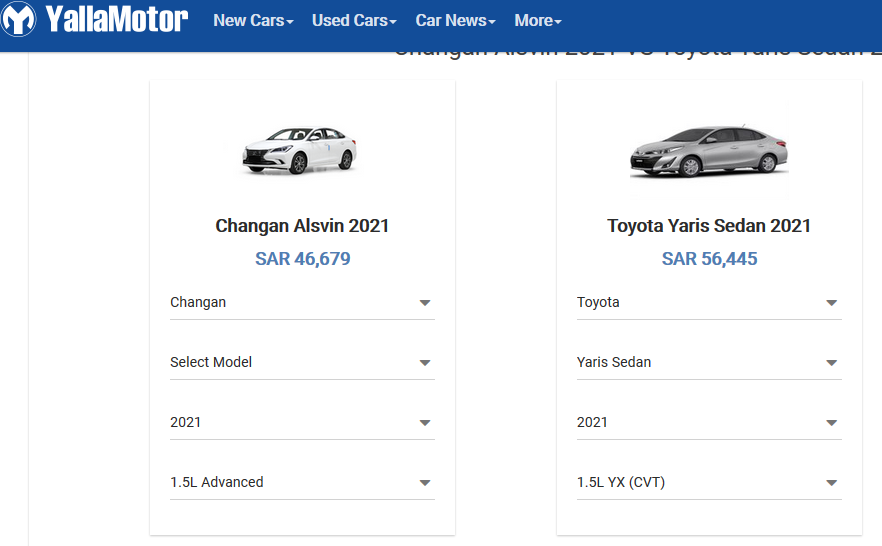Expand the Toyota 2021 year dropdown
The width and height of the screenshot is (882, 546).
(x=709, y=423)
